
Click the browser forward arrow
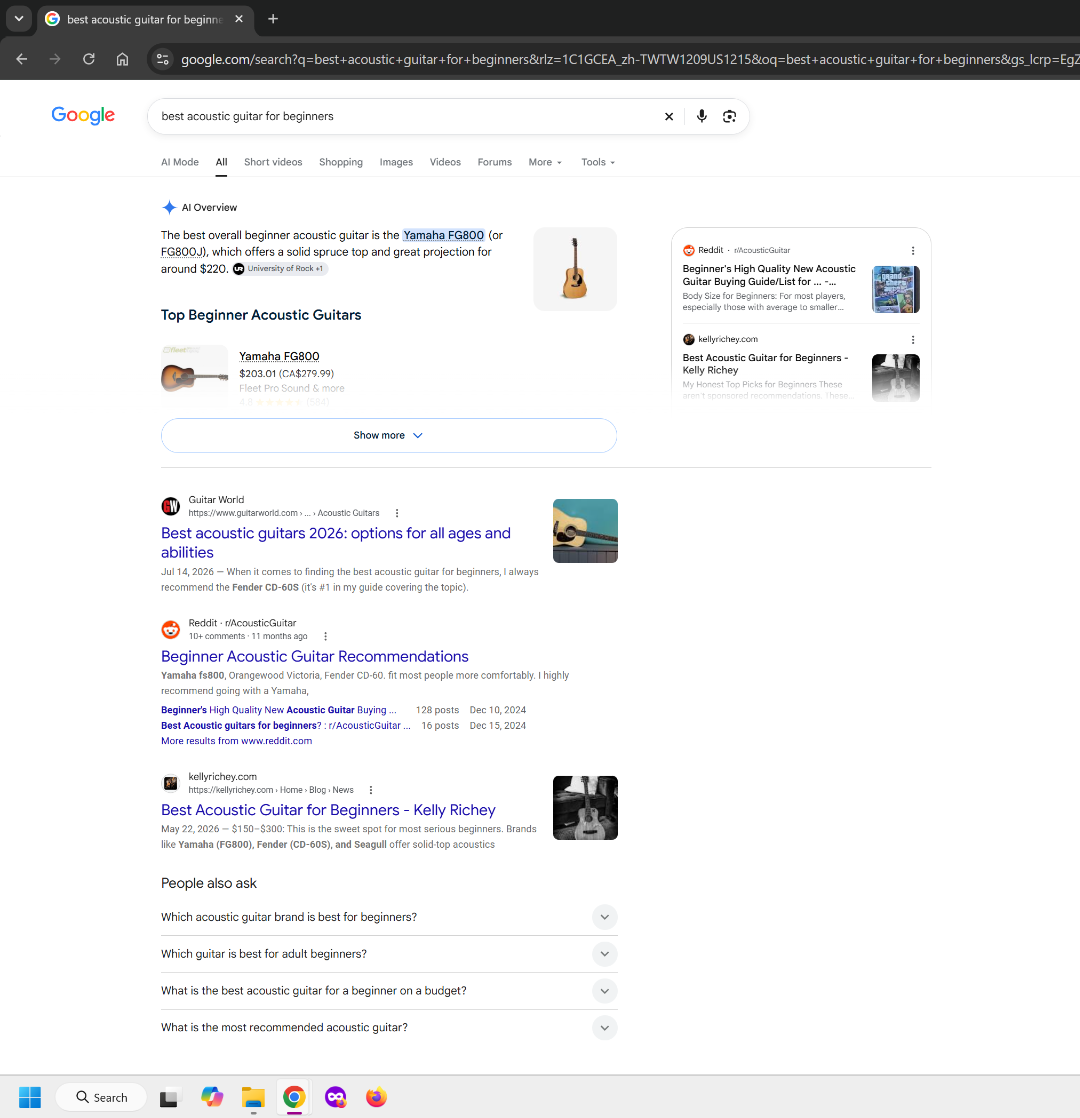[55, 59]
